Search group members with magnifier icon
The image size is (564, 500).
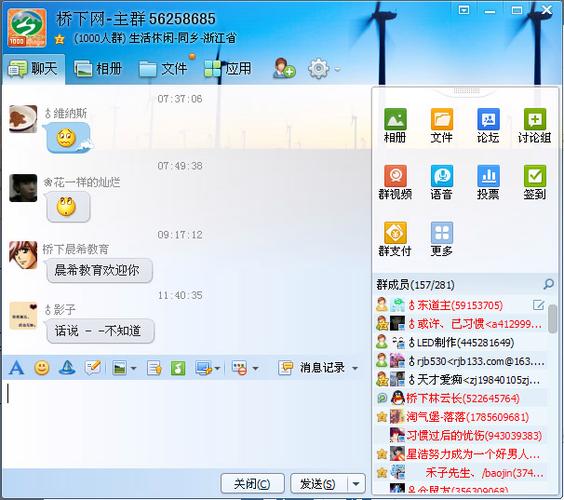[x=548, y=284]
